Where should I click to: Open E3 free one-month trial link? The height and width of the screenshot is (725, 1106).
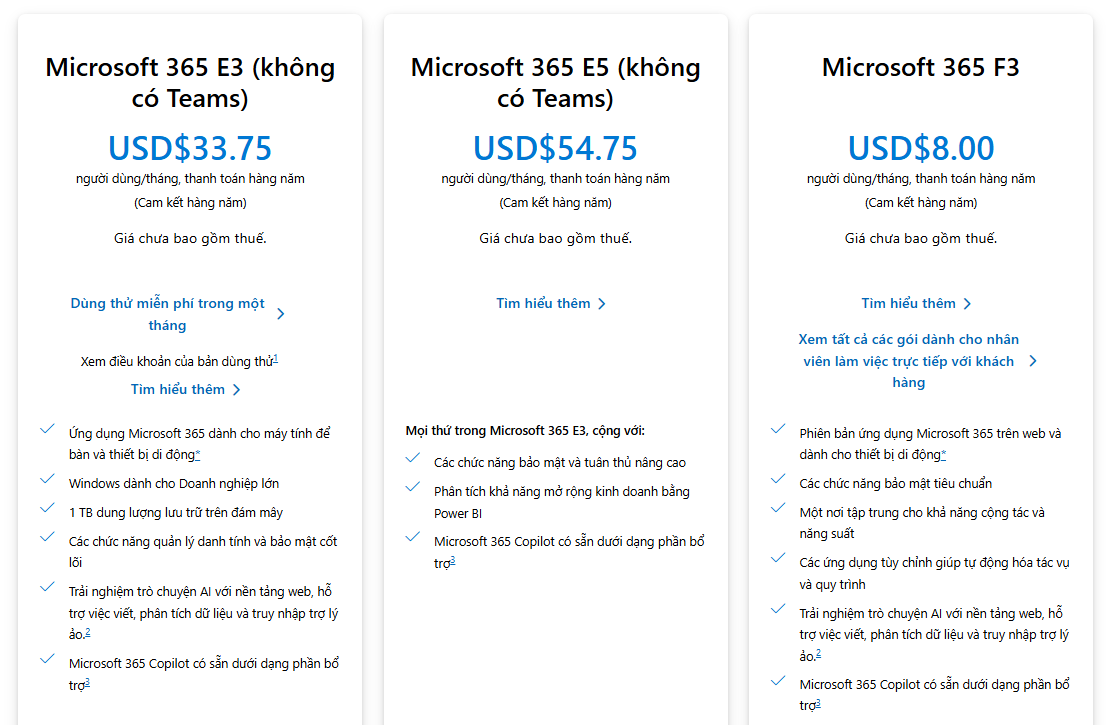click(167, 314)
